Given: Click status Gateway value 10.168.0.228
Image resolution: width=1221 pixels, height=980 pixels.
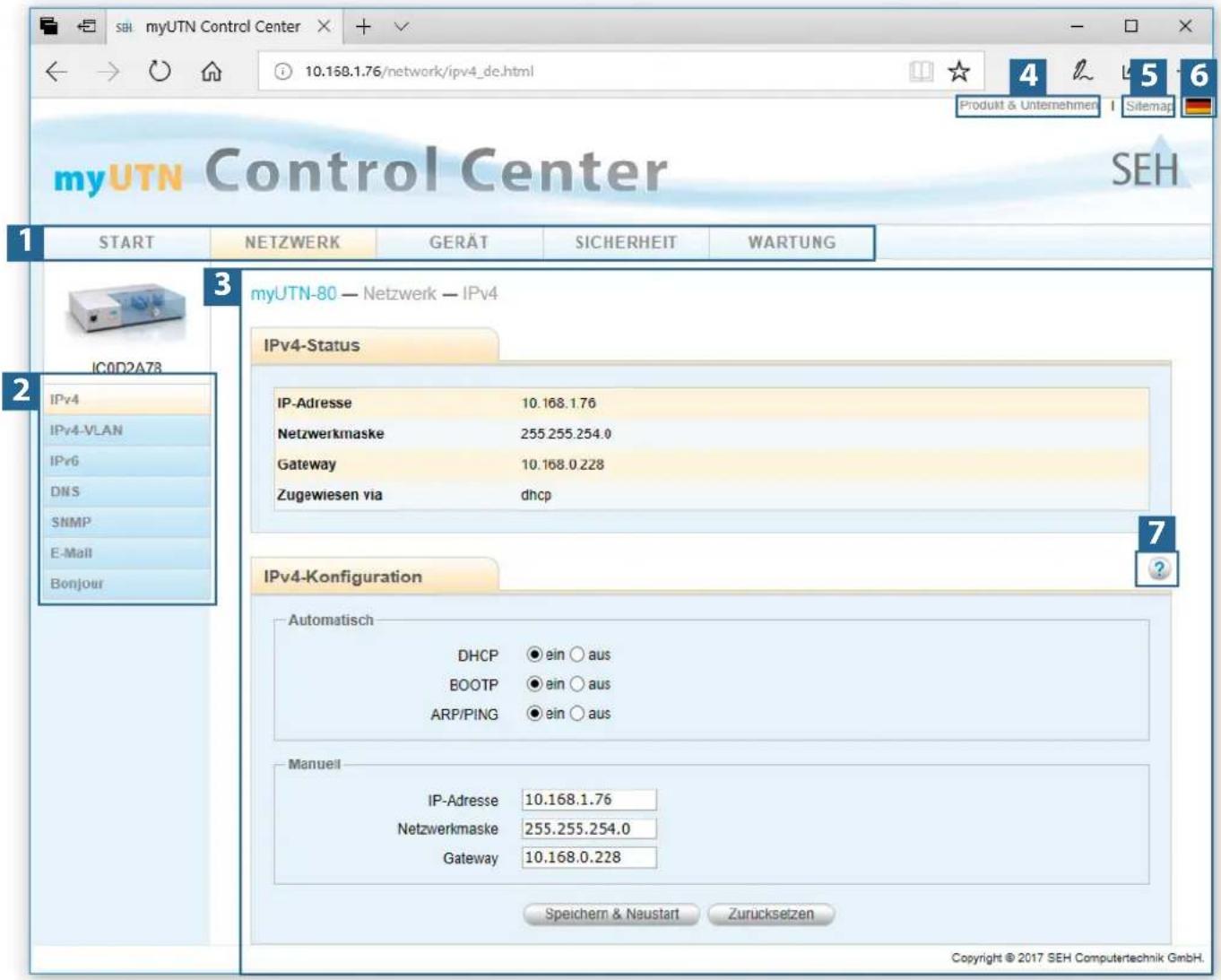Looking at the screenshot, I should (x=562, y=464).
